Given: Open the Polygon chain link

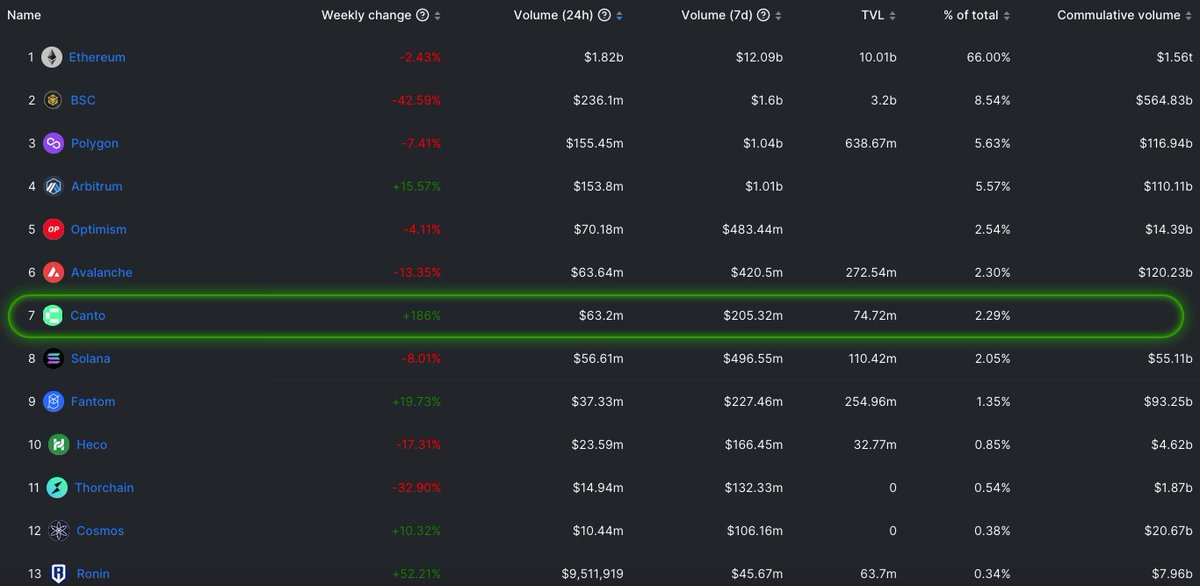Looking at the screenshot, I should coord(94,143).
